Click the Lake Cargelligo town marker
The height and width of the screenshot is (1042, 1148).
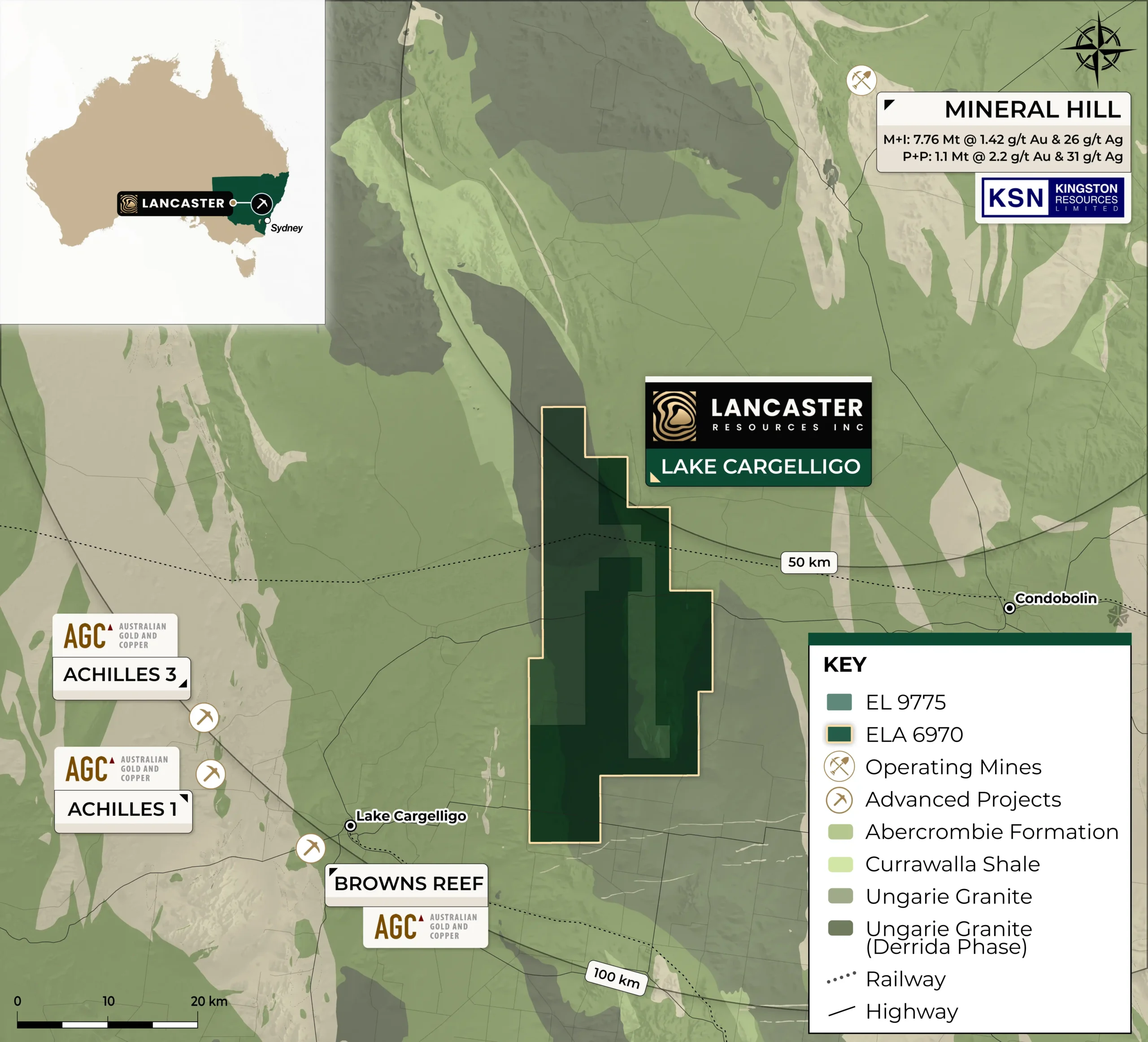pyautogui.click(x=351, y=825)
